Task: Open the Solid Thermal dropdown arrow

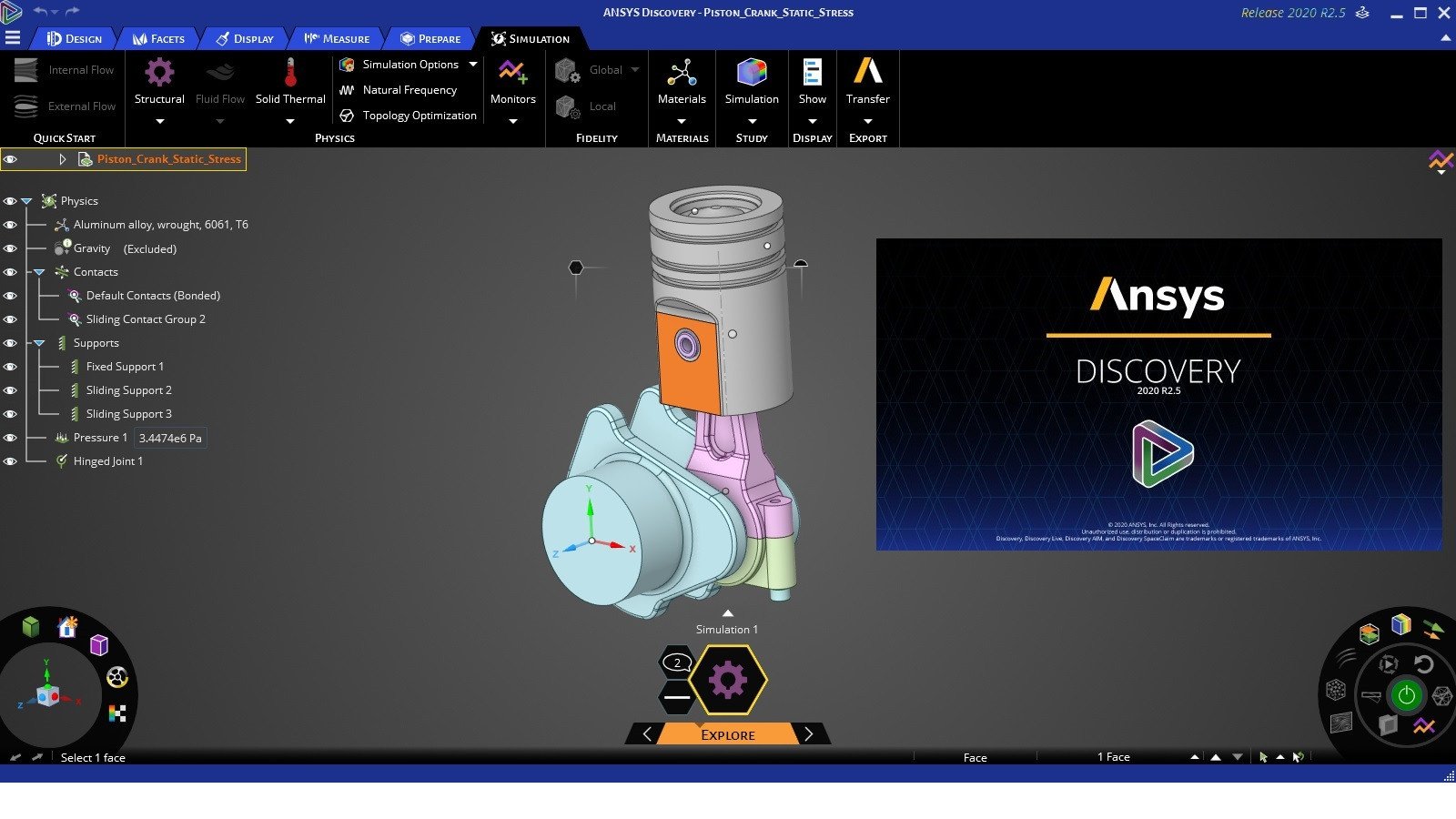Action: coord(290,122)
